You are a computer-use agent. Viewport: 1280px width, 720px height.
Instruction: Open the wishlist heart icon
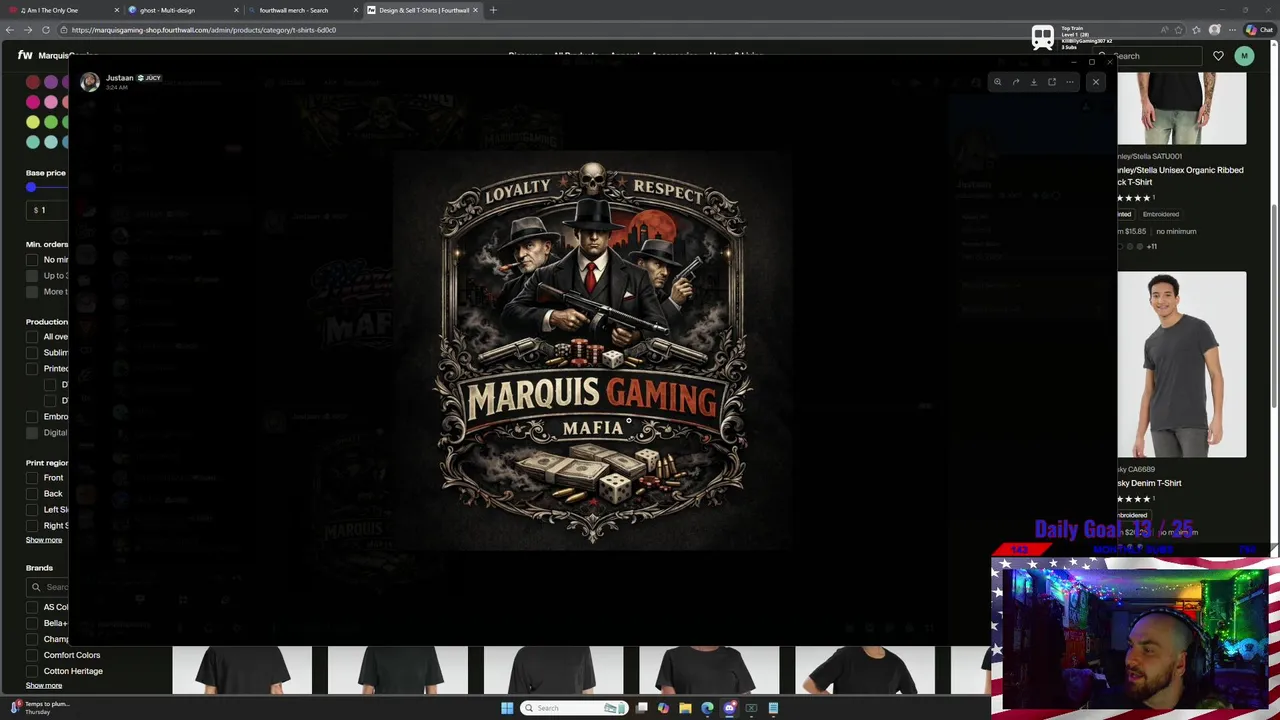coord(1218,56)
